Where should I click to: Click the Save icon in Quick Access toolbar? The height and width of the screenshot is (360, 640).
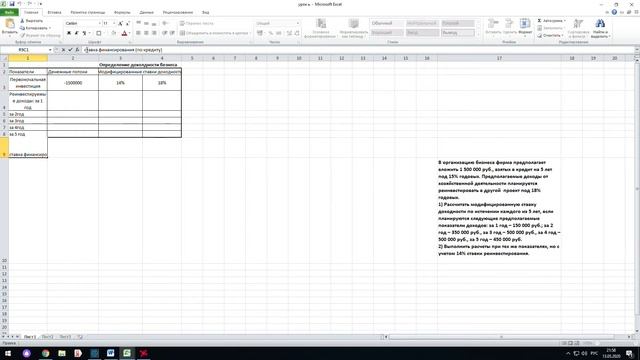pyautogui.click(x=12, y=4)
